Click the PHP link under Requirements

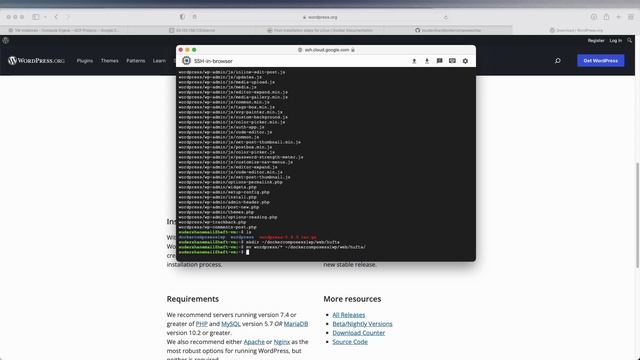pyautogui.click(x=202, y=324)
